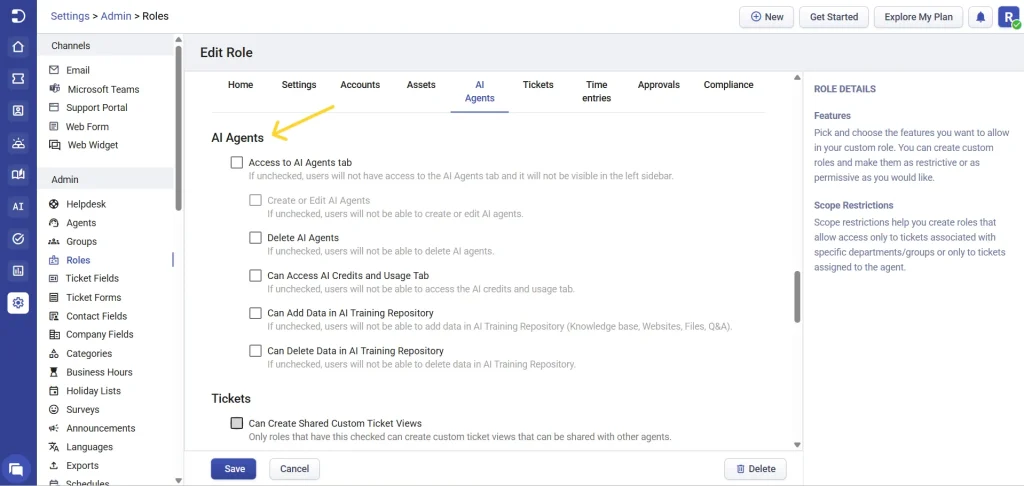Image resolution: width=1024 pixels, height=486 pixels.
Task: Open the Settings gear icon in left rail
Action: 18,302
